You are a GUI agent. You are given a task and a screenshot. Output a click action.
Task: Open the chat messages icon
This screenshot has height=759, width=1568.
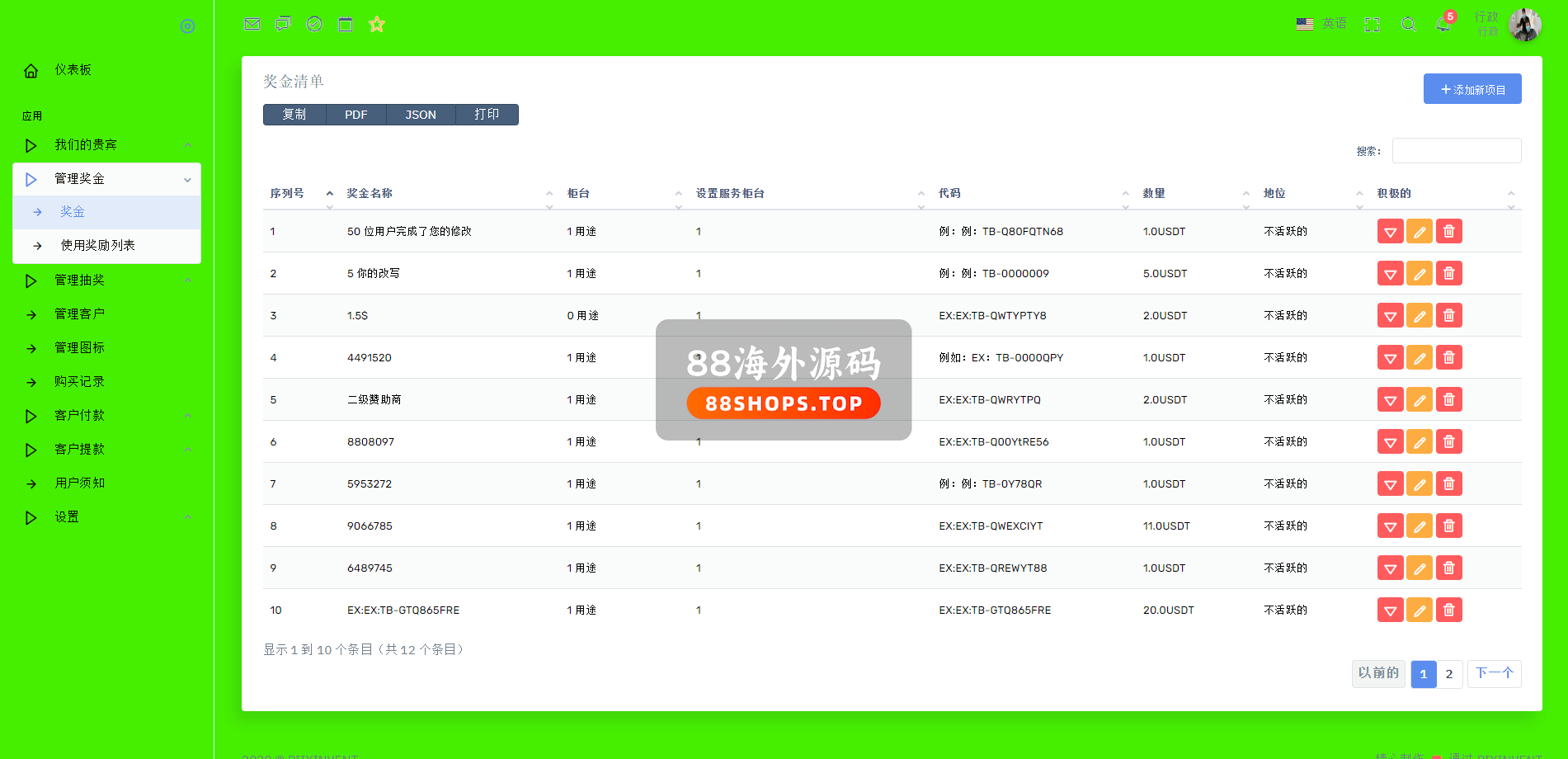coord(283,25)
